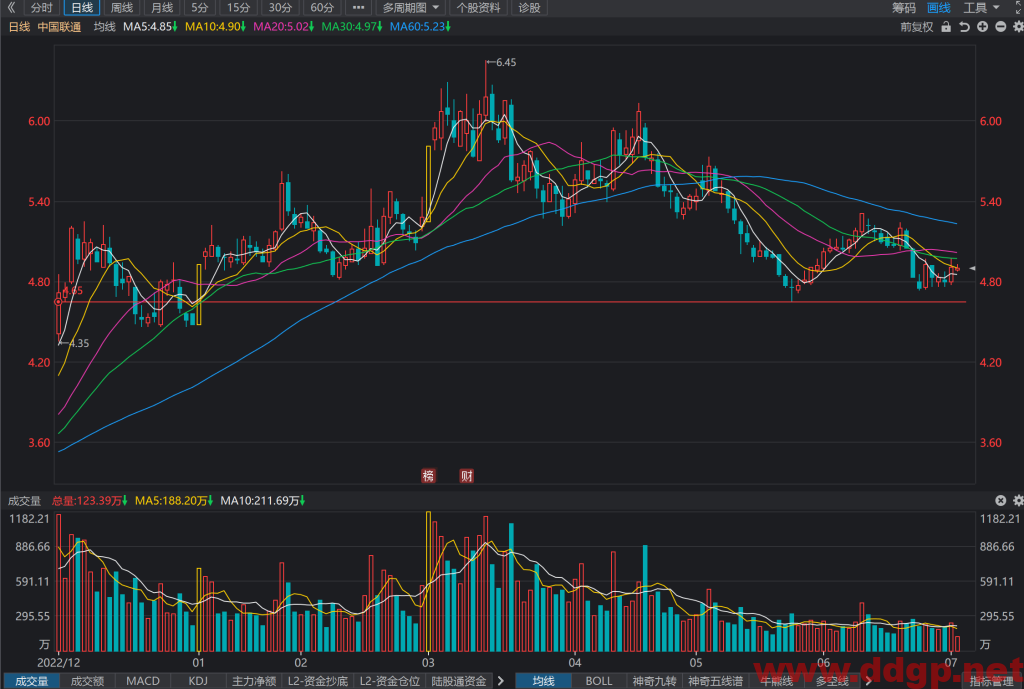The image size is (1024, 689).
Task: Click the 成交量 panel title label
Action: tap(24, 500)
